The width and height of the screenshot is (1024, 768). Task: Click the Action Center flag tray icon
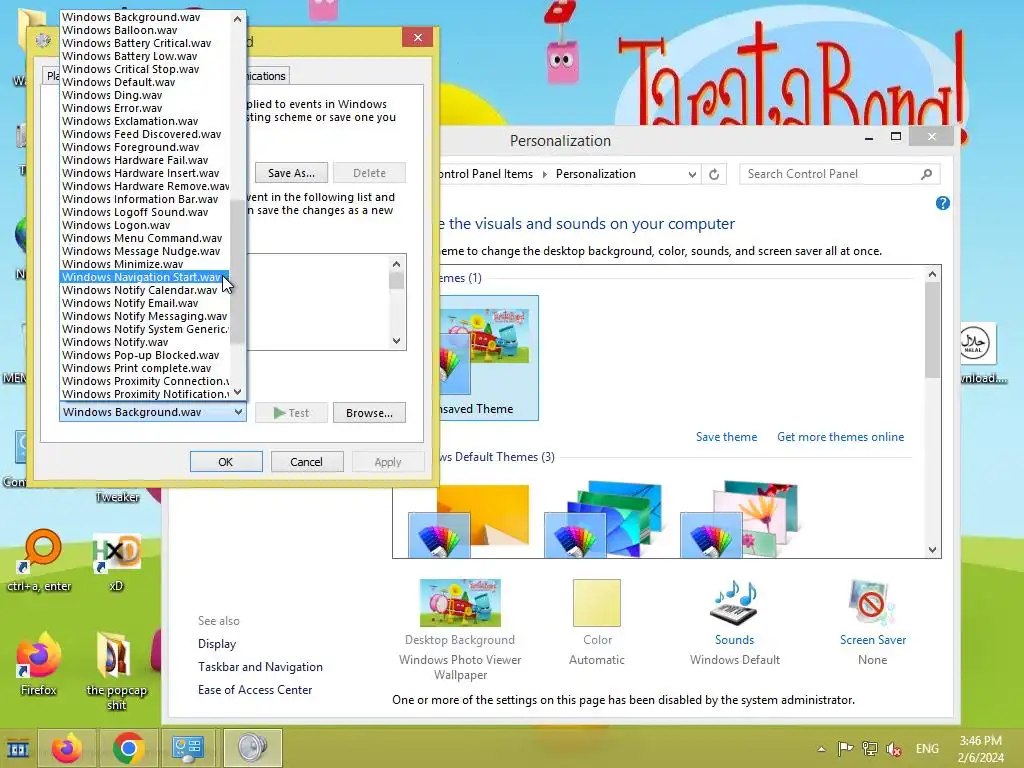(845, 749)
